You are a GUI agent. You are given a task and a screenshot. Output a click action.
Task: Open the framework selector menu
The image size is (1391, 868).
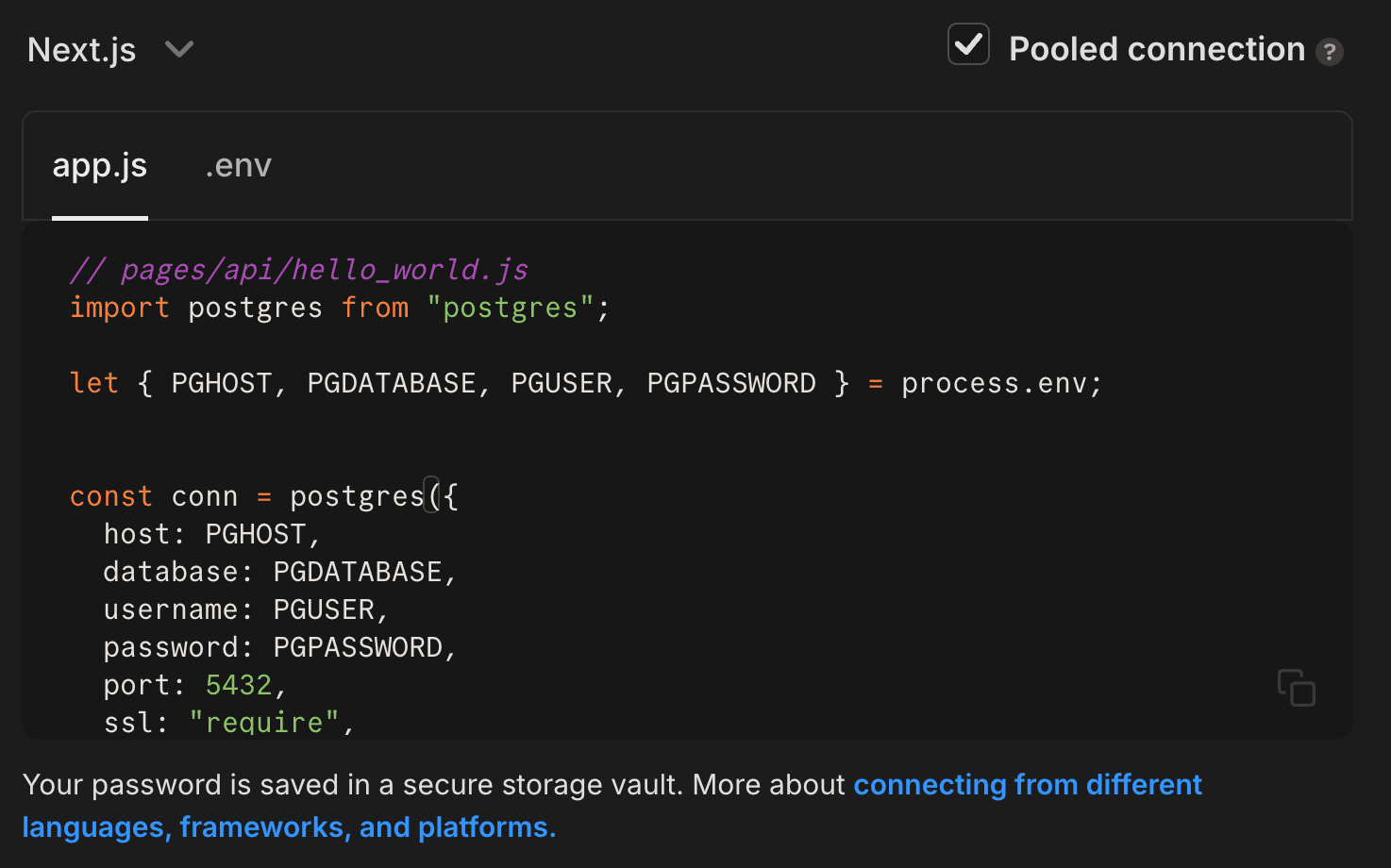tap(113, 49)
